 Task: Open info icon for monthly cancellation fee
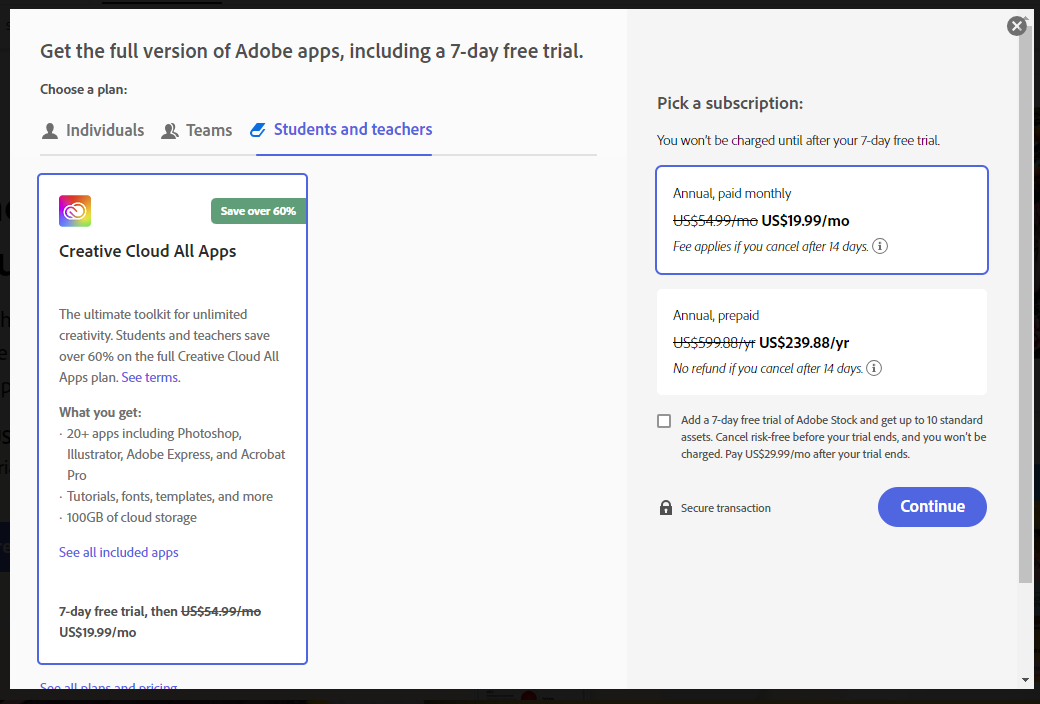[880, 246]
